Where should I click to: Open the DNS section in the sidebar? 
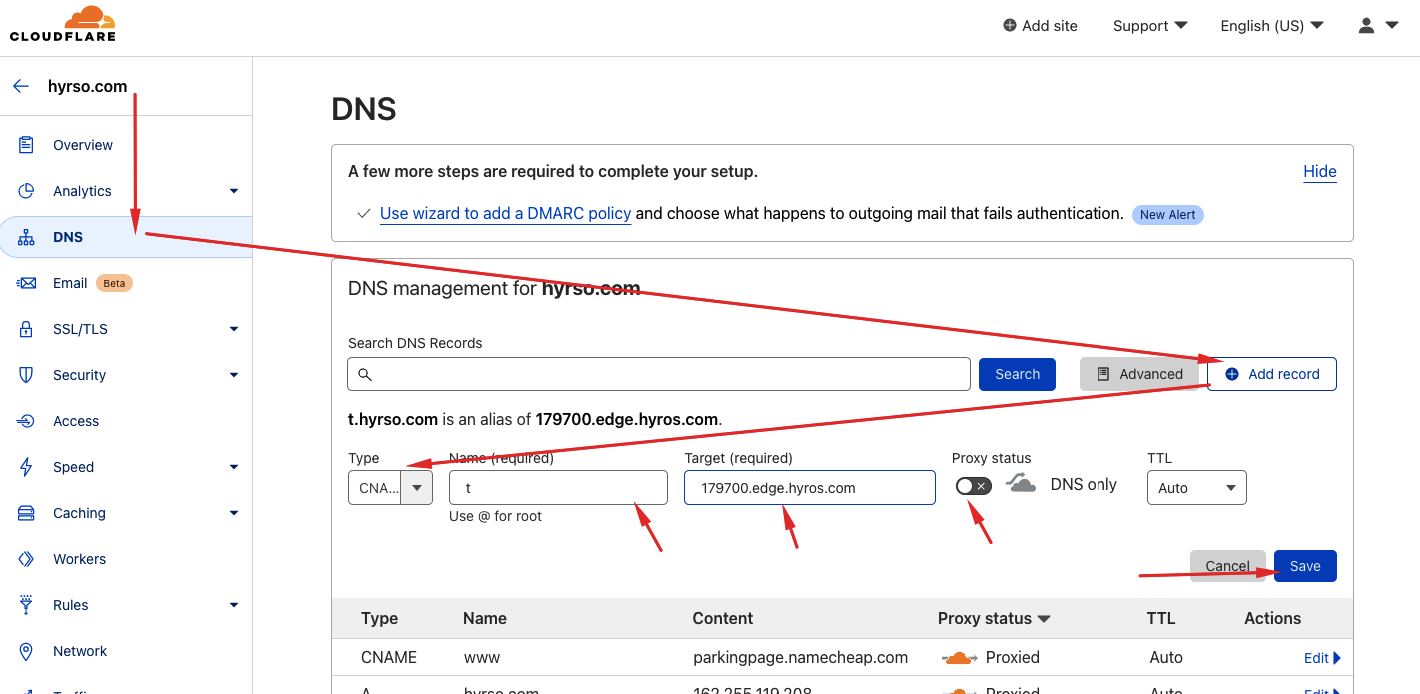tap(68, 237)
